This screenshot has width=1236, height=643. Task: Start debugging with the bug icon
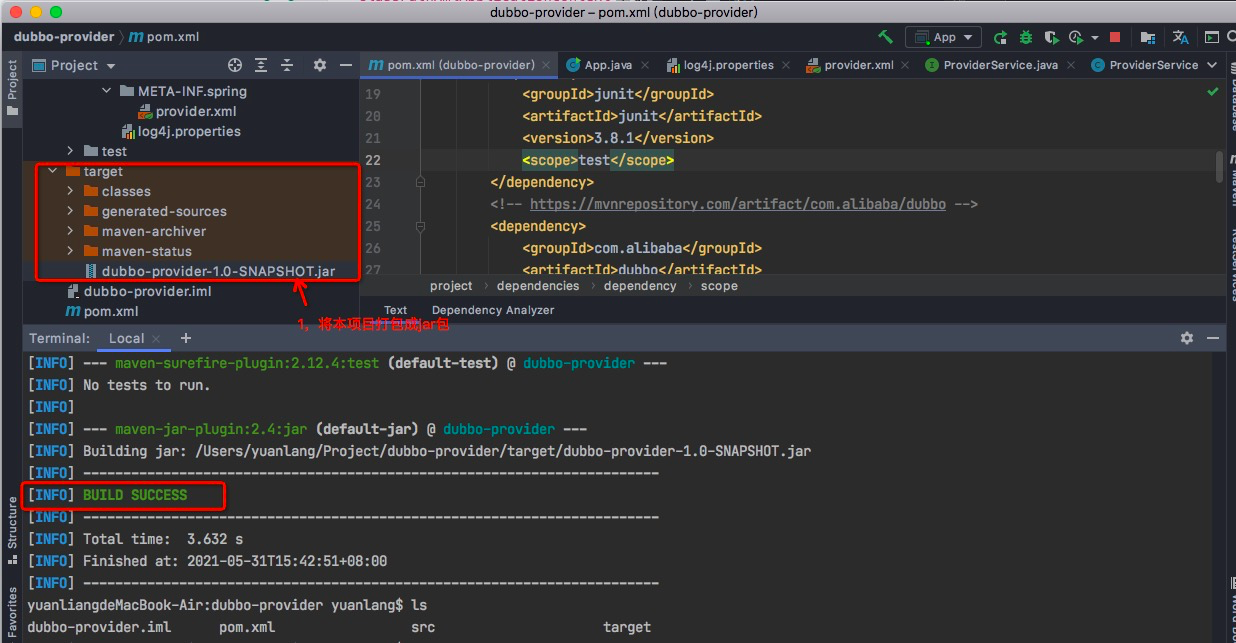[1026, 37]
